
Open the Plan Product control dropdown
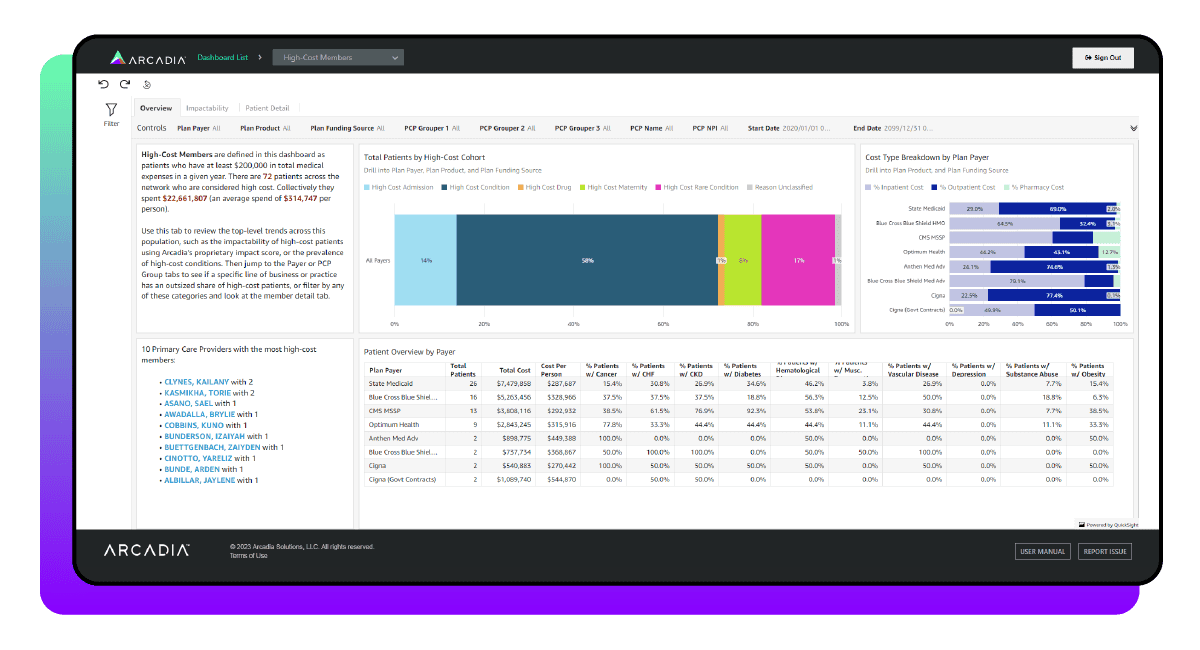[x=265, y=128]
